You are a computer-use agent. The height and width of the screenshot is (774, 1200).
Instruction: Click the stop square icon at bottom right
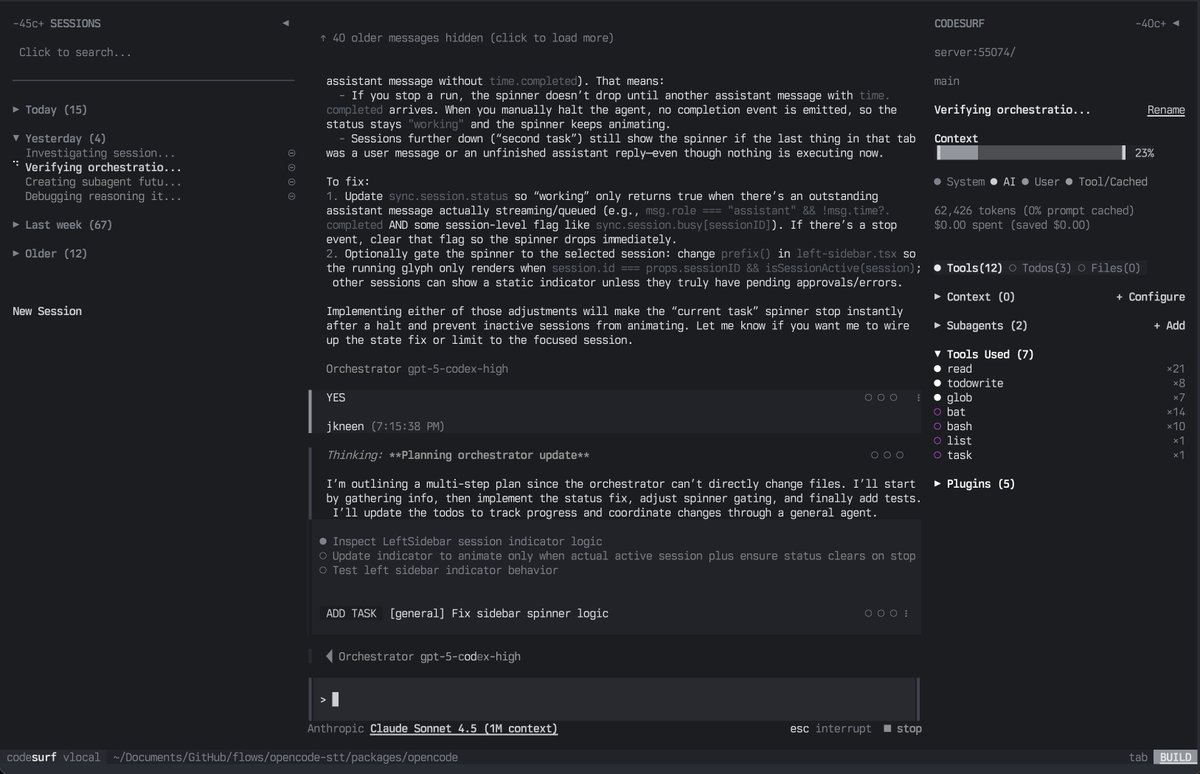pyautogui.click(x=888, y=728)
